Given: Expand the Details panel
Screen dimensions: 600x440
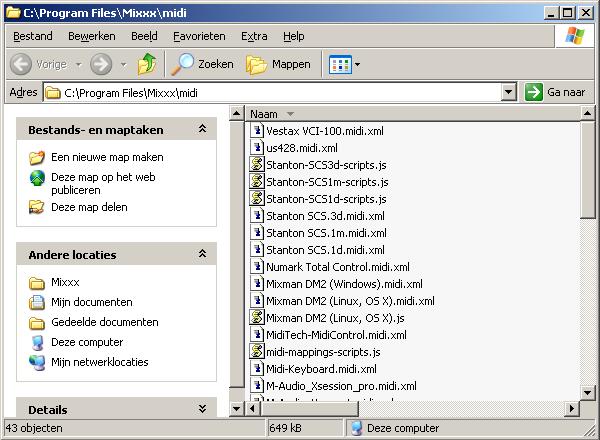Looking at the screenshot, I should pos(202,409).
